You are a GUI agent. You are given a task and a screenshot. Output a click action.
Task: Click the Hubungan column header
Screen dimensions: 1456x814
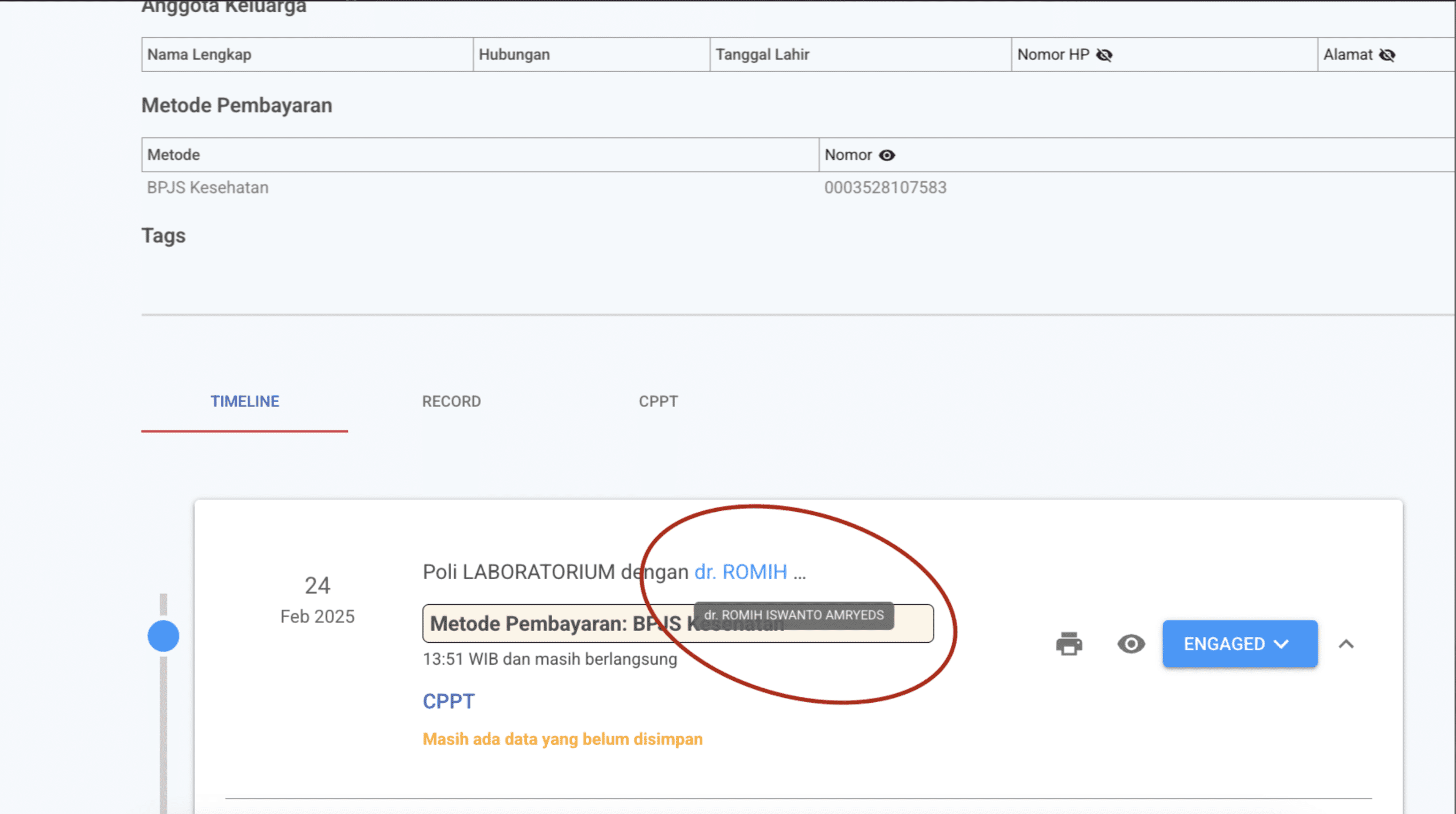pos(514,55)
